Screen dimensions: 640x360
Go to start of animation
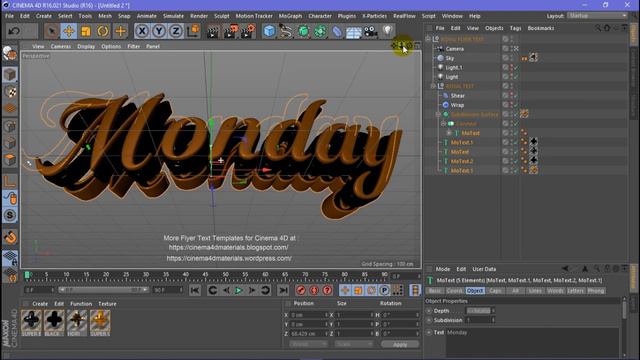(195, 291)
